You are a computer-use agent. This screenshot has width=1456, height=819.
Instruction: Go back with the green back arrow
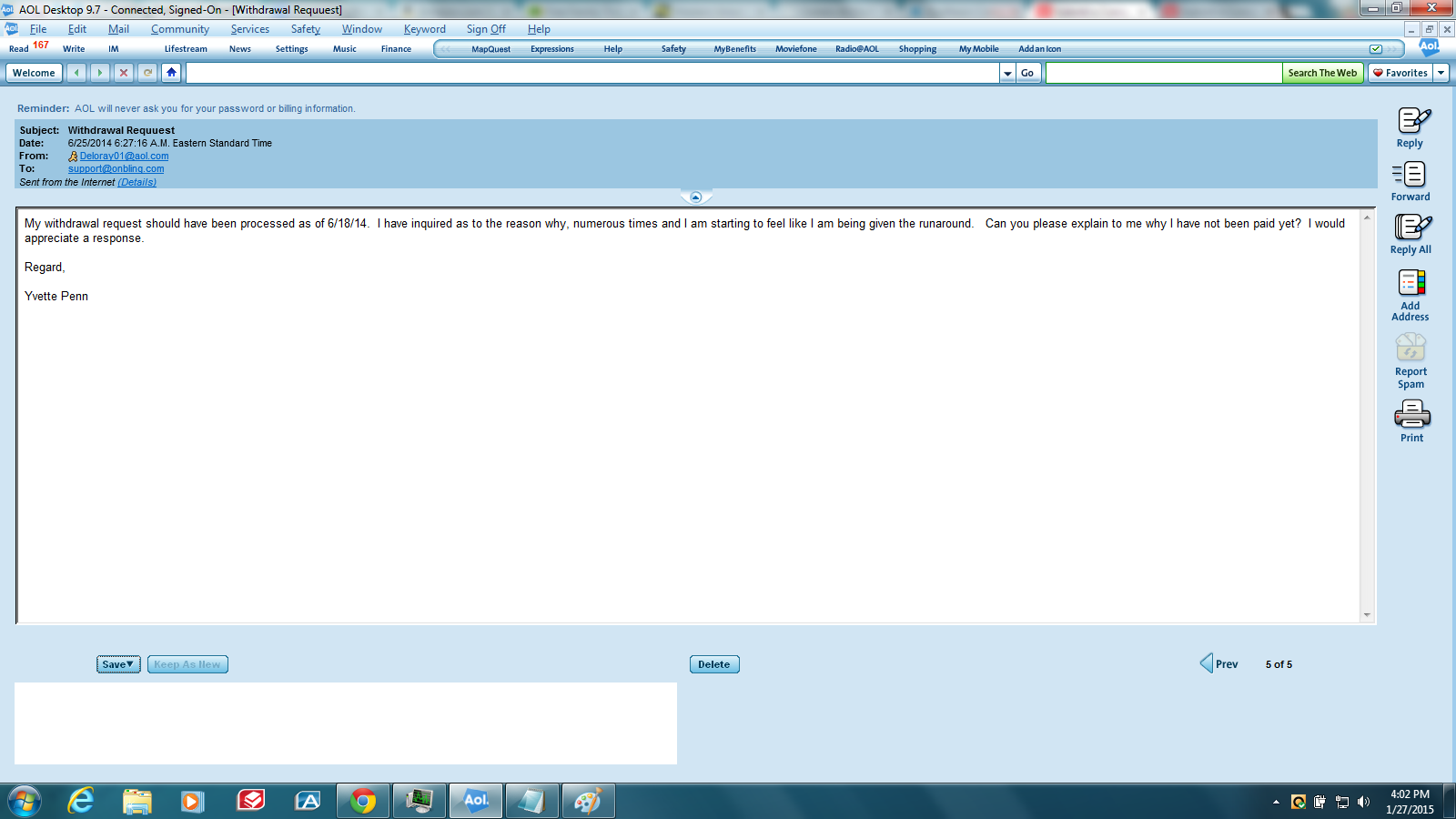76,73
